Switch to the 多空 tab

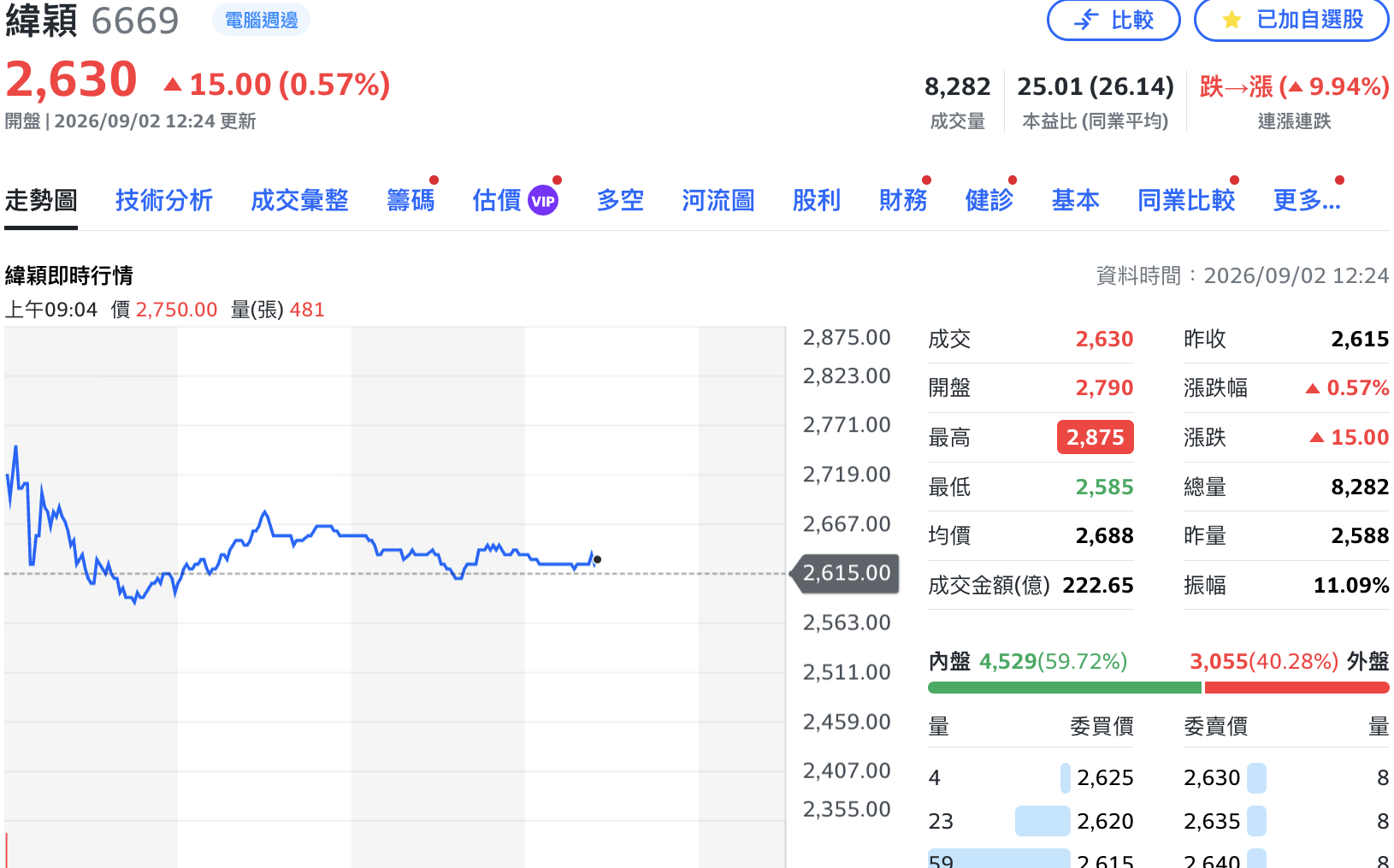point(620,200)
